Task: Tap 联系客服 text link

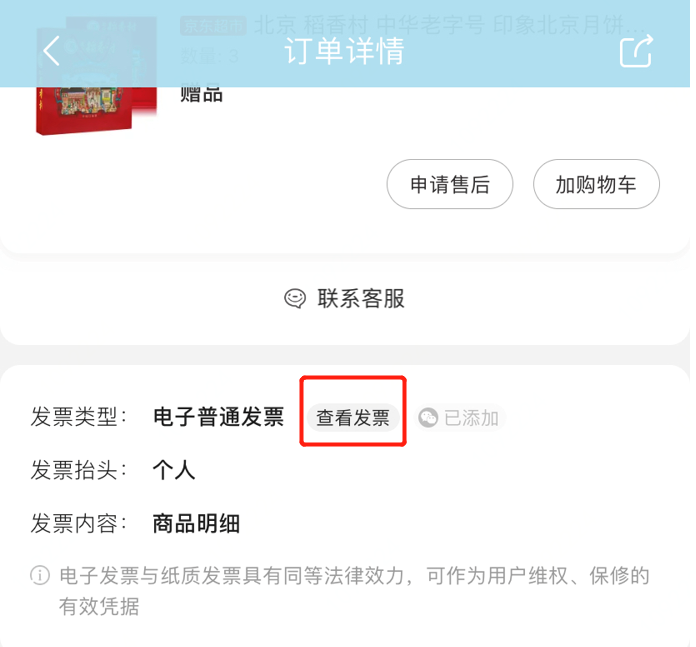Action: click(x=361, y=298)
